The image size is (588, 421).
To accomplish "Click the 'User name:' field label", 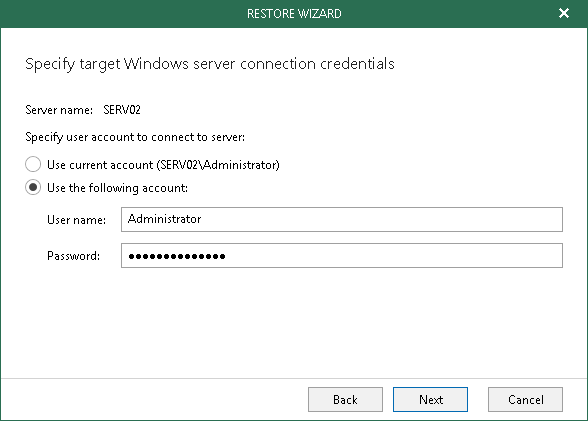I will 76,220.
